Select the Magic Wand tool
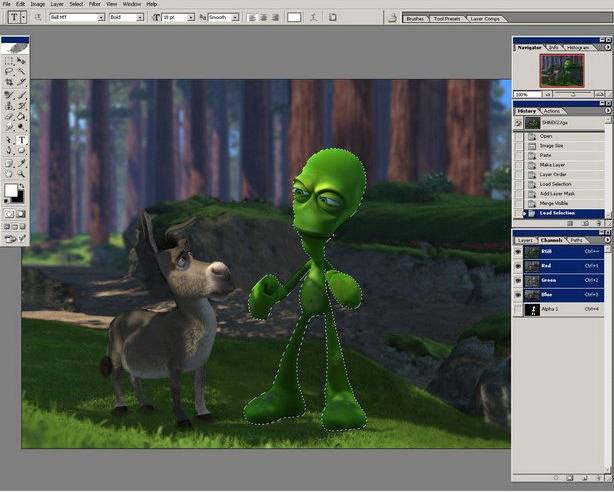This screenshot has height=492, width=614. pyautogui.click(x=21, y=71)
